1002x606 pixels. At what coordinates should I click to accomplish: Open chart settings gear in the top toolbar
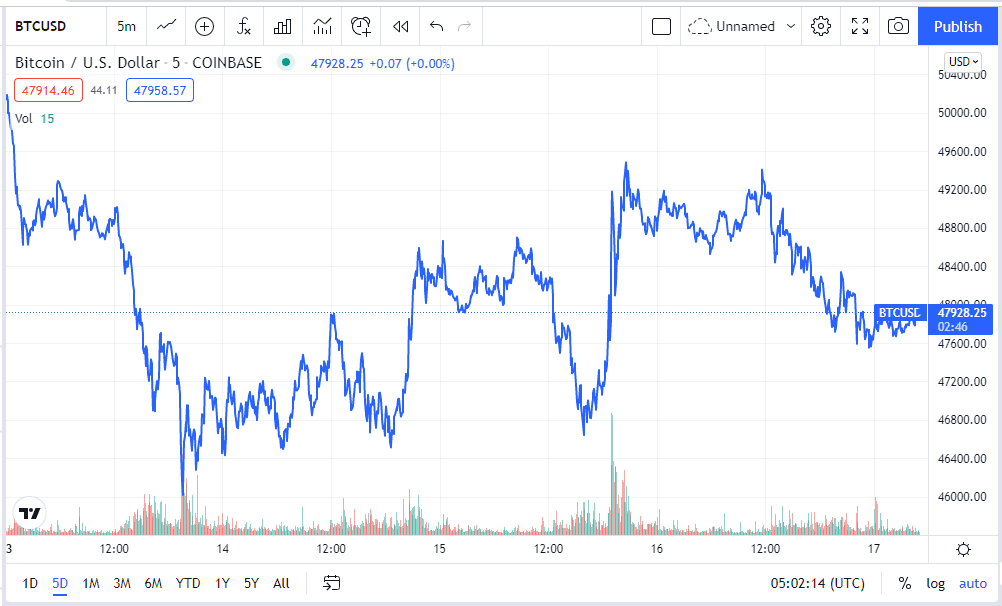tap(821, 26)
